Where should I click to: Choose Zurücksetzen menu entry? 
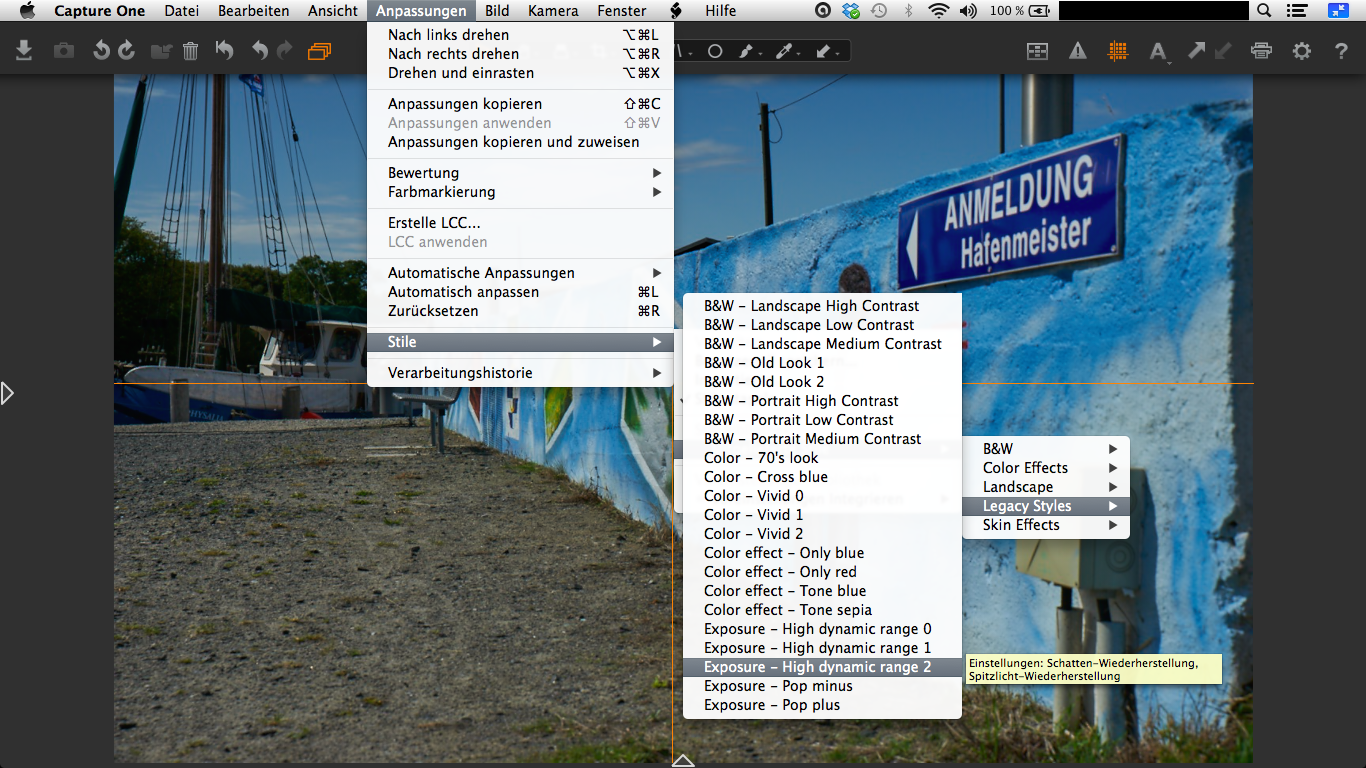point(520,311)
